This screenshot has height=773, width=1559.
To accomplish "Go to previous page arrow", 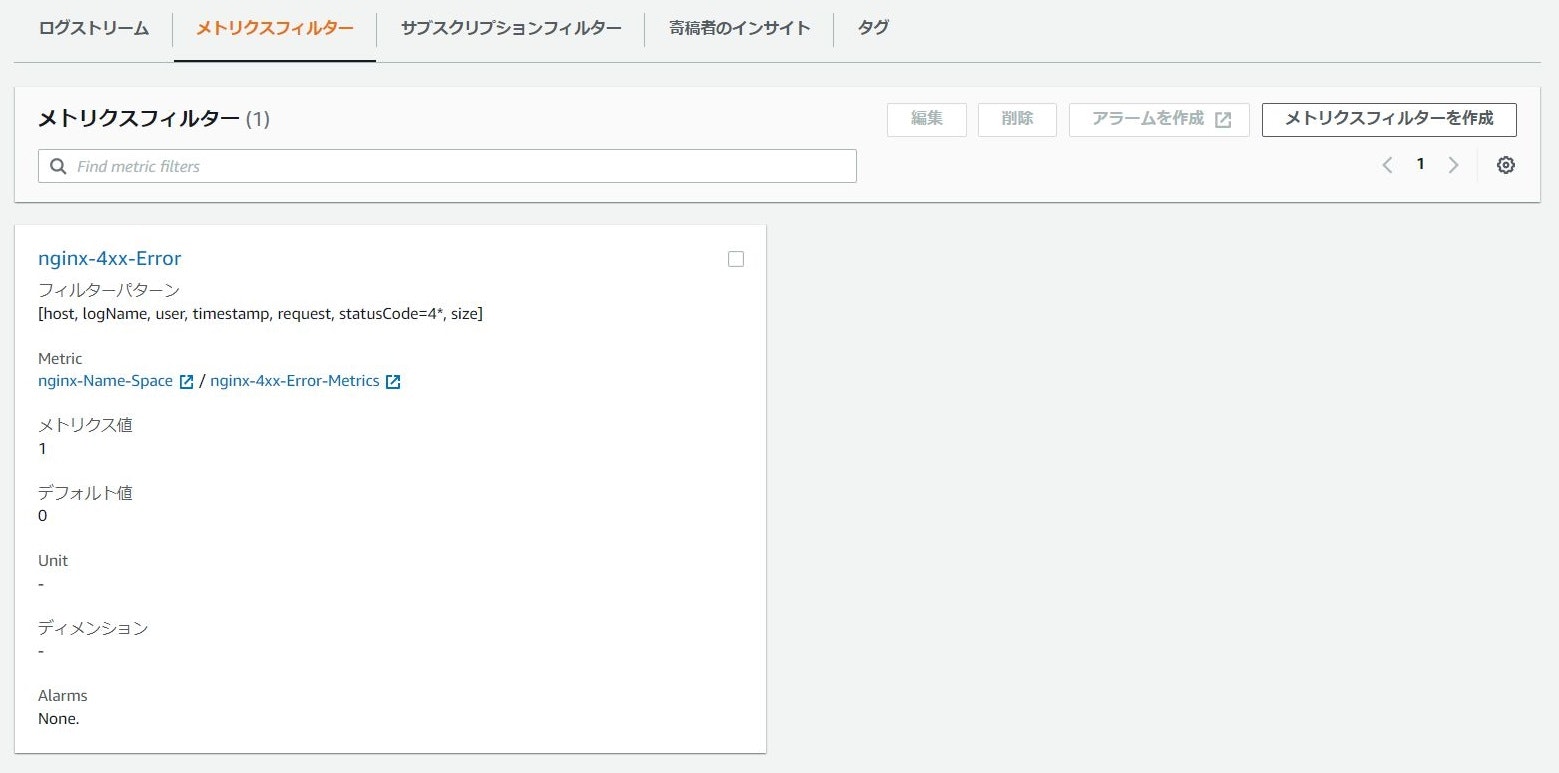I will [1387, 165].
